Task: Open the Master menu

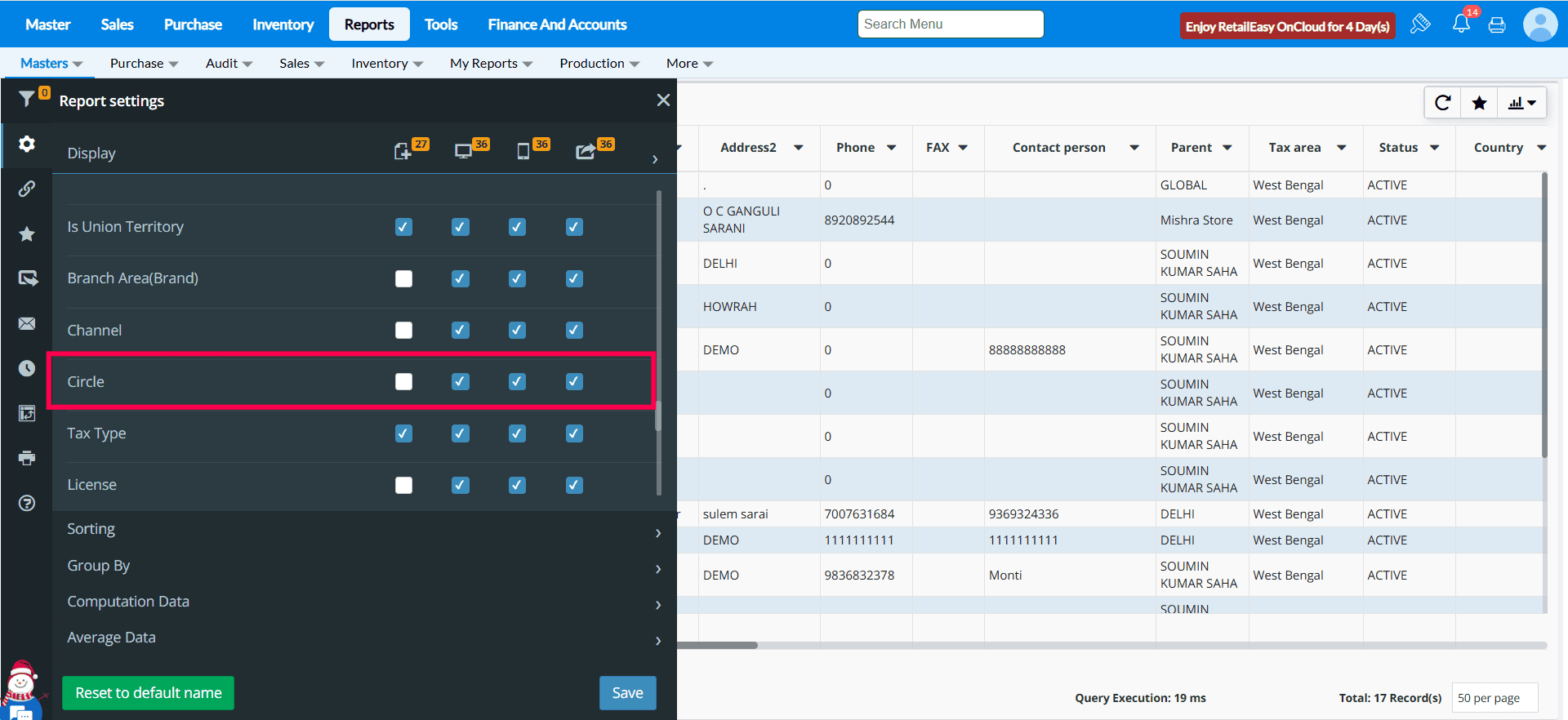Action: click(x=48, y=24)
